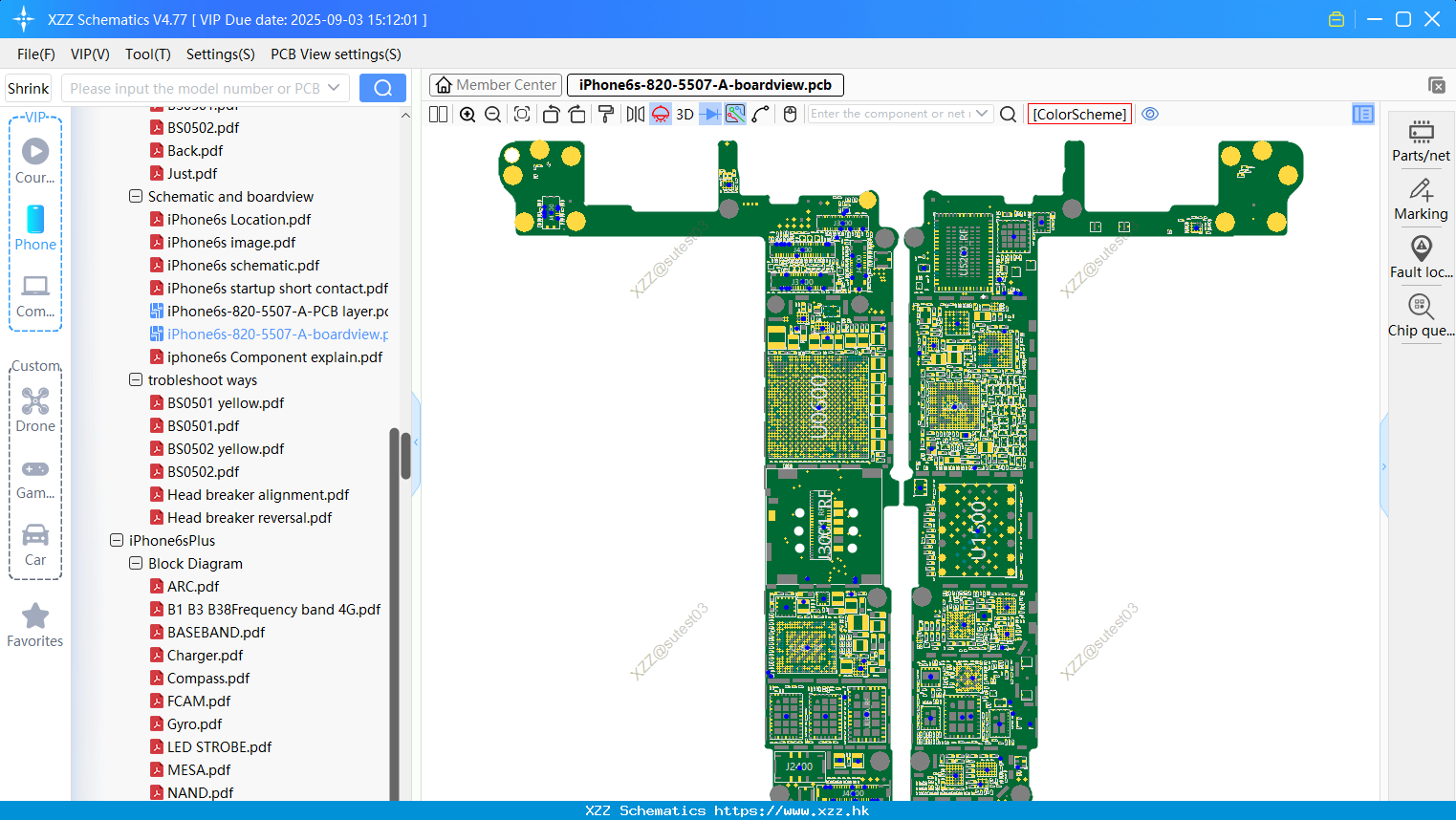Rotate the board counter-clockwise
Screen dimensions: 1456x820
coord(551,115)
